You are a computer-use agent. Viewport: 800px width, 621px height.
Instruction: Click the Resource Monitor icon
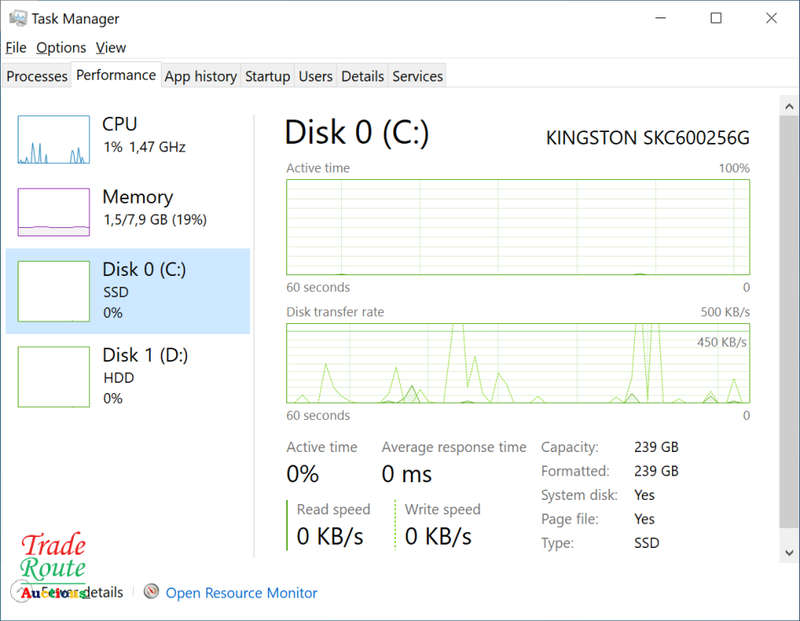click(x=151, y=591)
